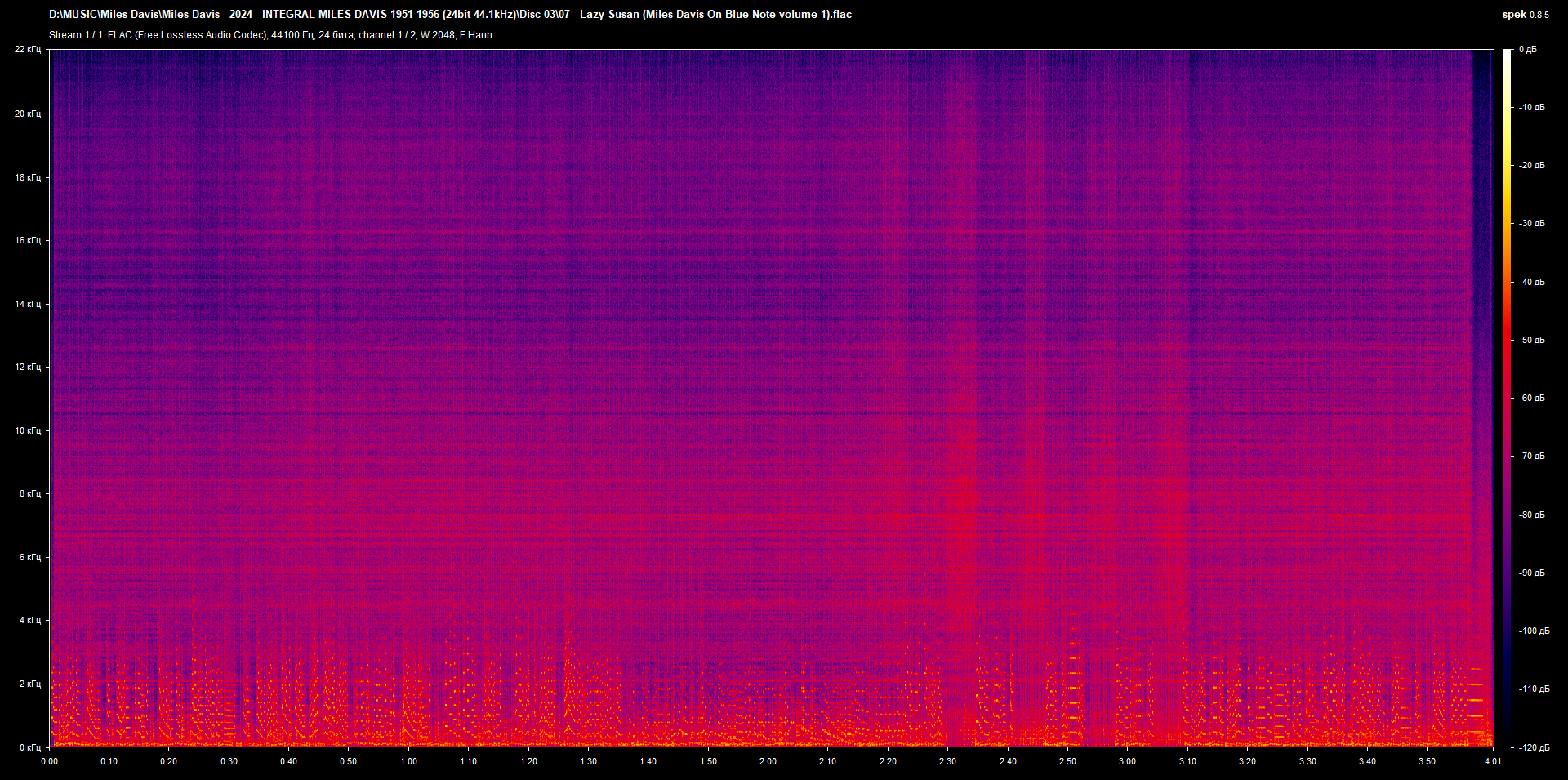Click the dB color gradient scale bar
Screen dimensions: 1568x780
tap(1508, 399)
